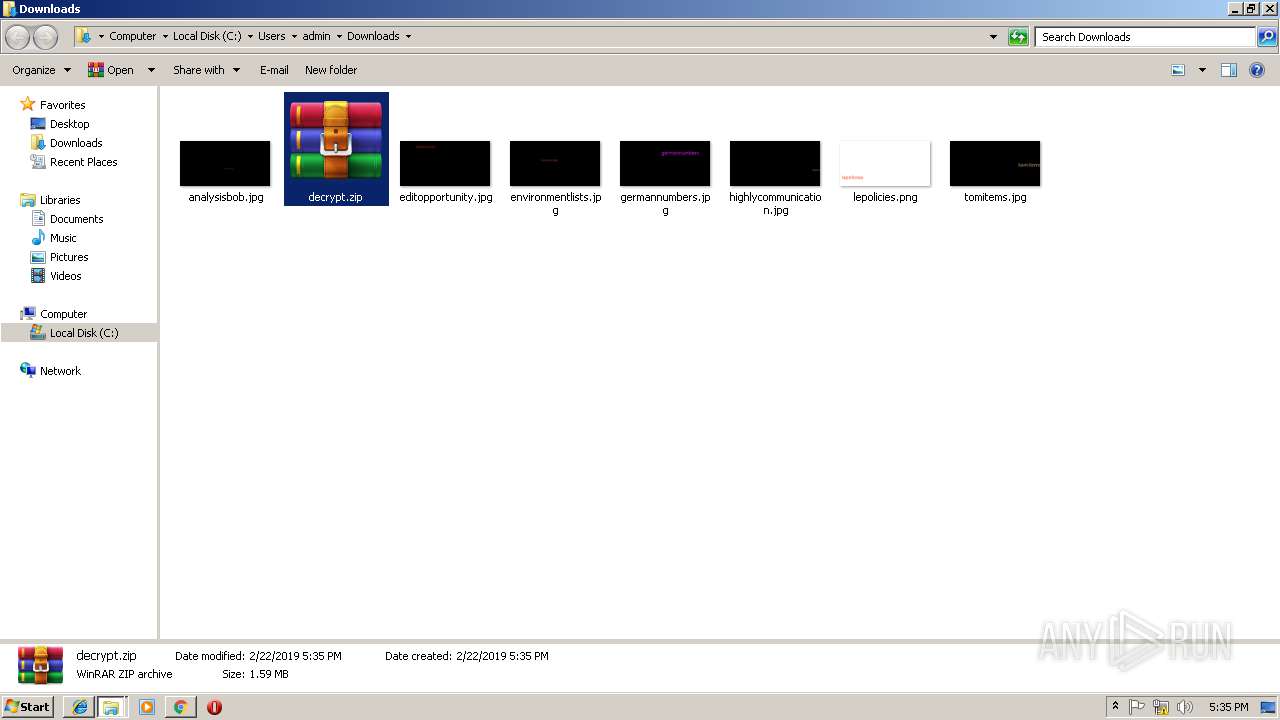Launch Internet Explorer from the taskbar
The width and height of the screenshot is (1280, 720).
click(80, 707)
